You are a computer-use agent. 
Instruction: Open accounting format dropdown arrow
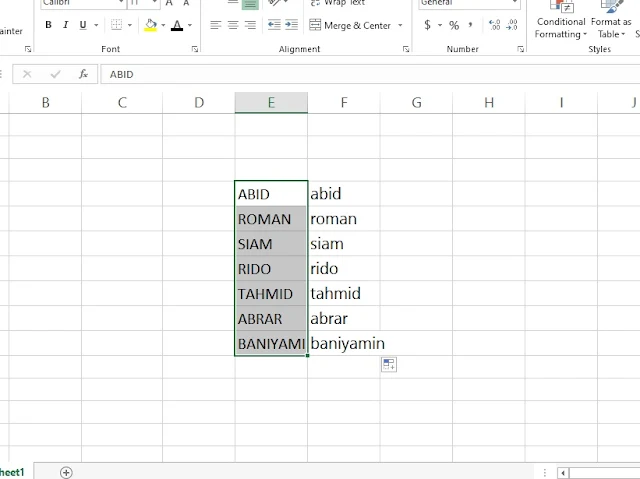440,25
